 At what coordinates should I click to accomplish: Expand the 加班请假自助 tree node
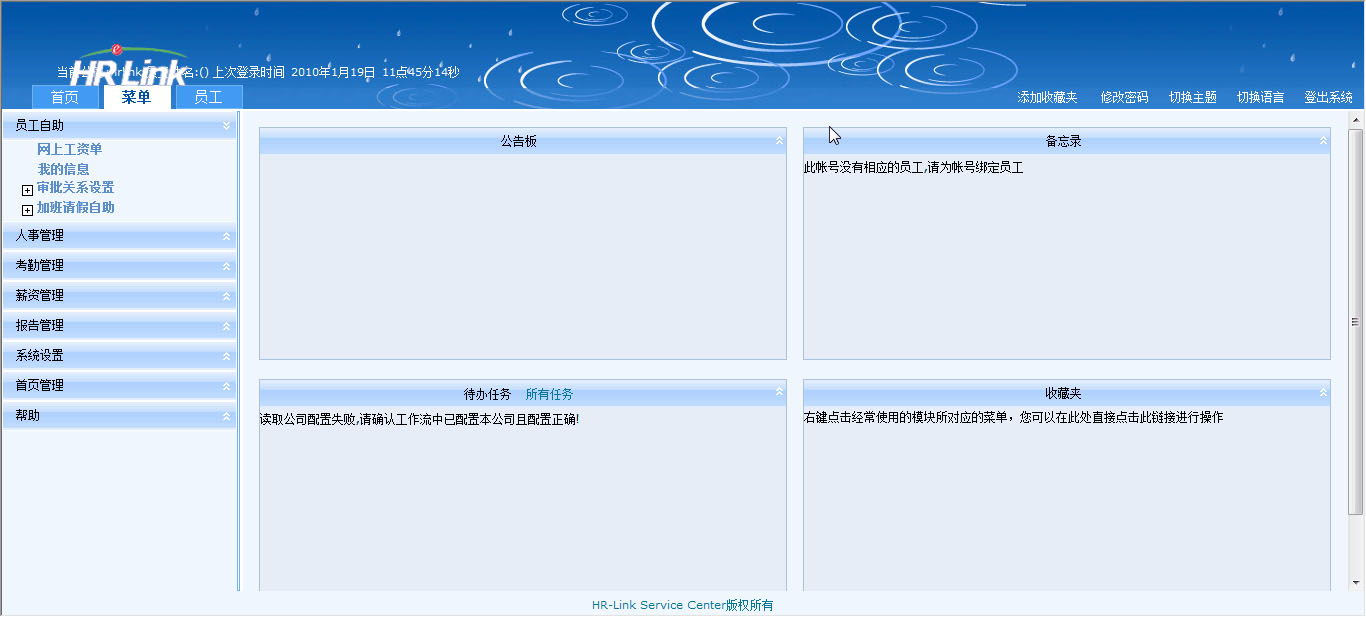click(x=27, y=210)
